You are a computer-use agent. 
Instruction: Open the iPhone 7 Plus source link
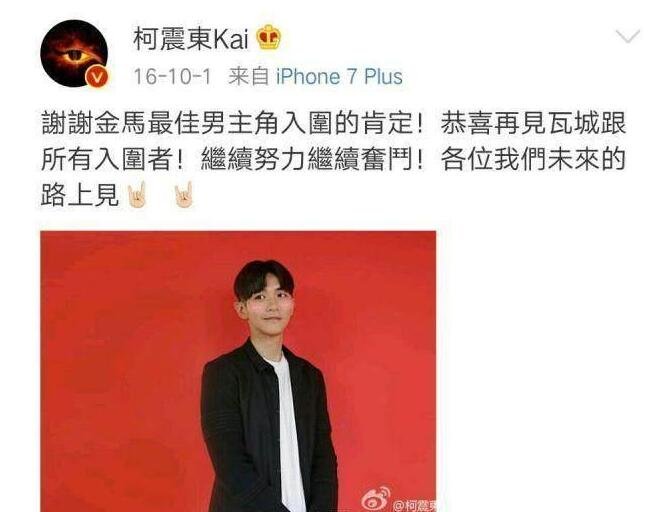339,77
